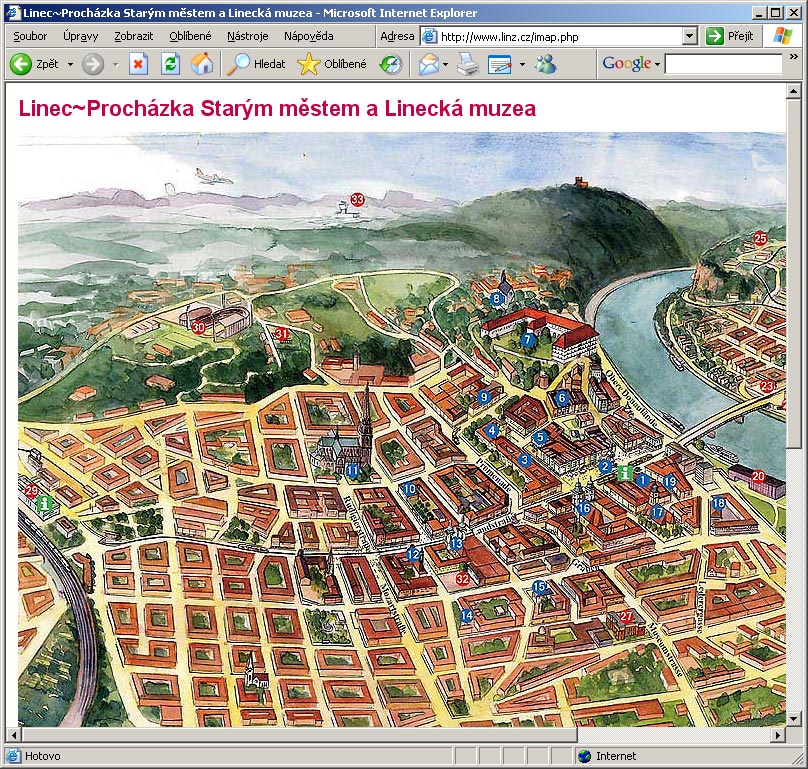Print the page with printer icon
The width and height of the screenshot is (808, 769).
pos(468,64)
